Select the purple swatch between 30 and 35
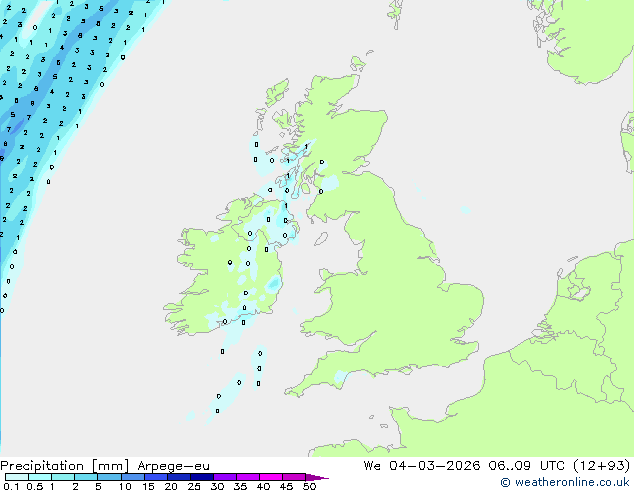The height and width of the screenshot is (490, 634). (x=224, y=477)
